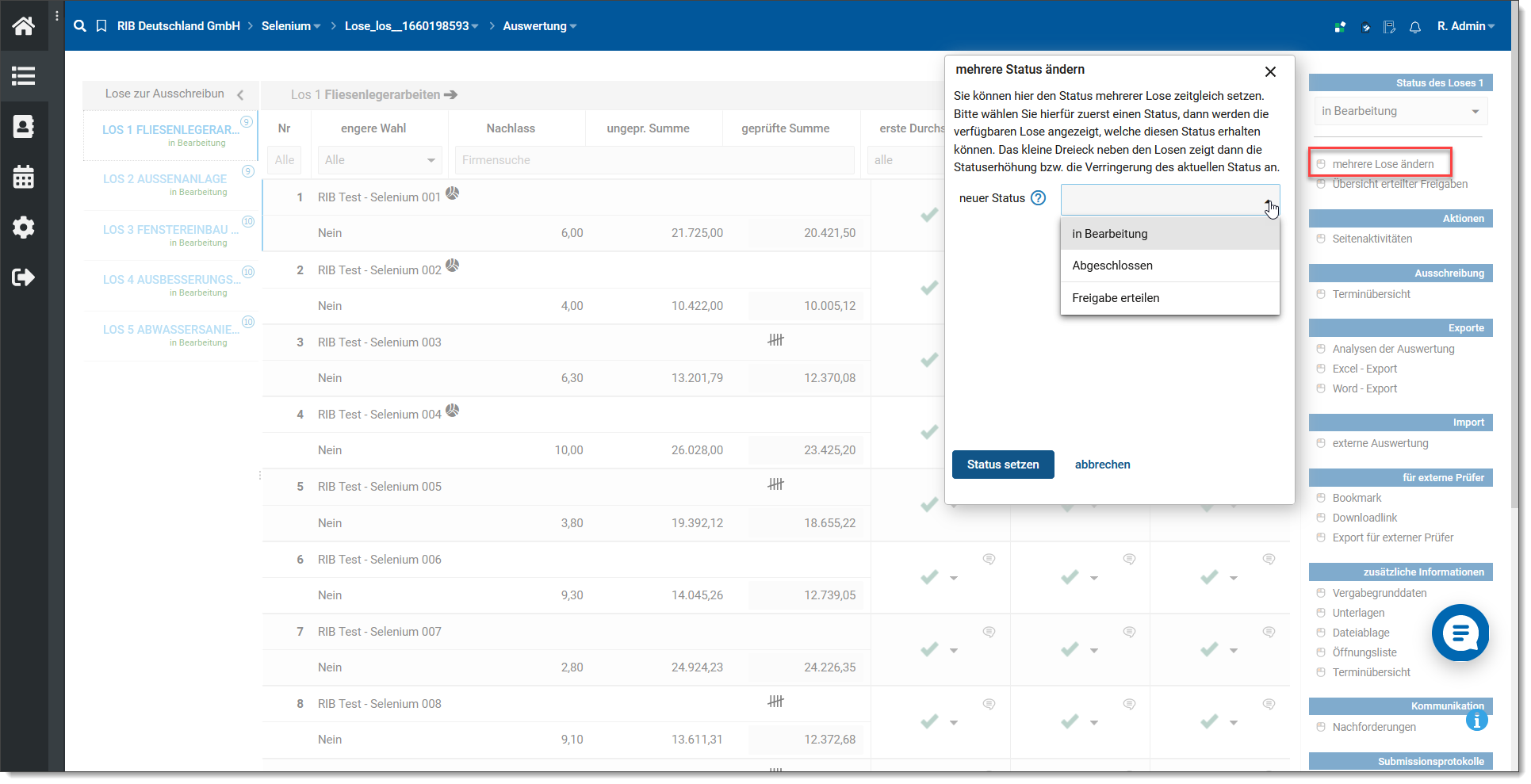Viewport: 1531px width, 784px height.
Task: Open the neuer Status dropdown
Action: click(1170, 200)
